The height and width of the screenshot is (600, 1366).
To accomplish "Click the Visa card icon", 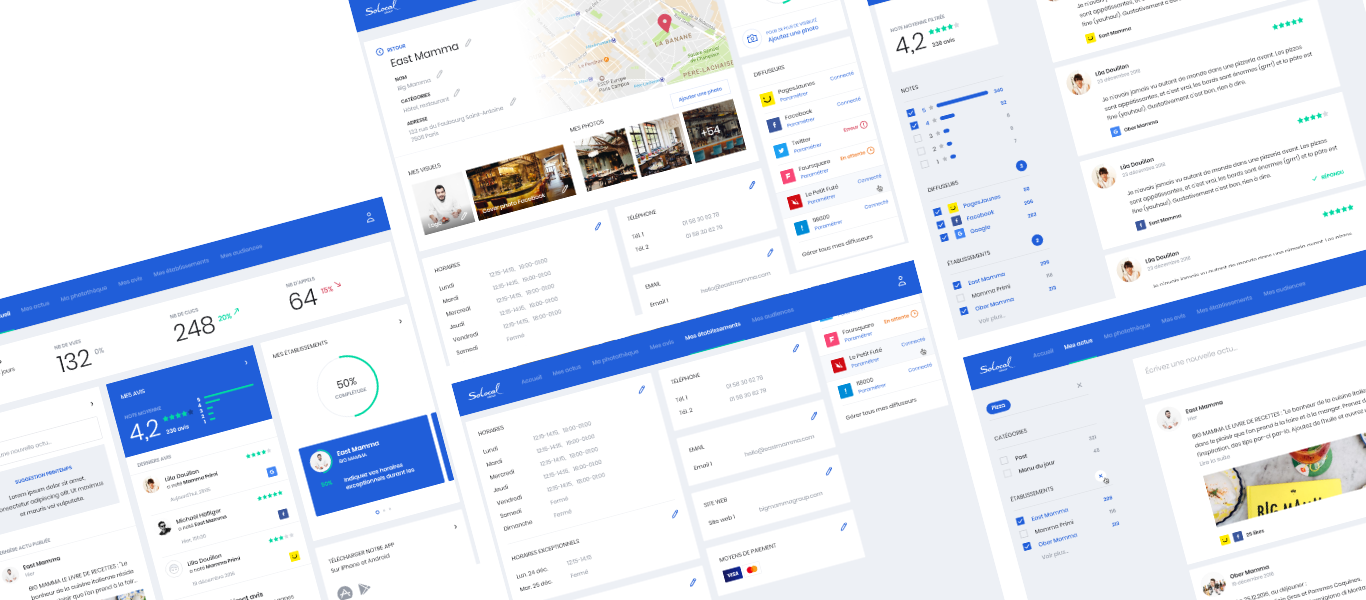I will [732, 574].
